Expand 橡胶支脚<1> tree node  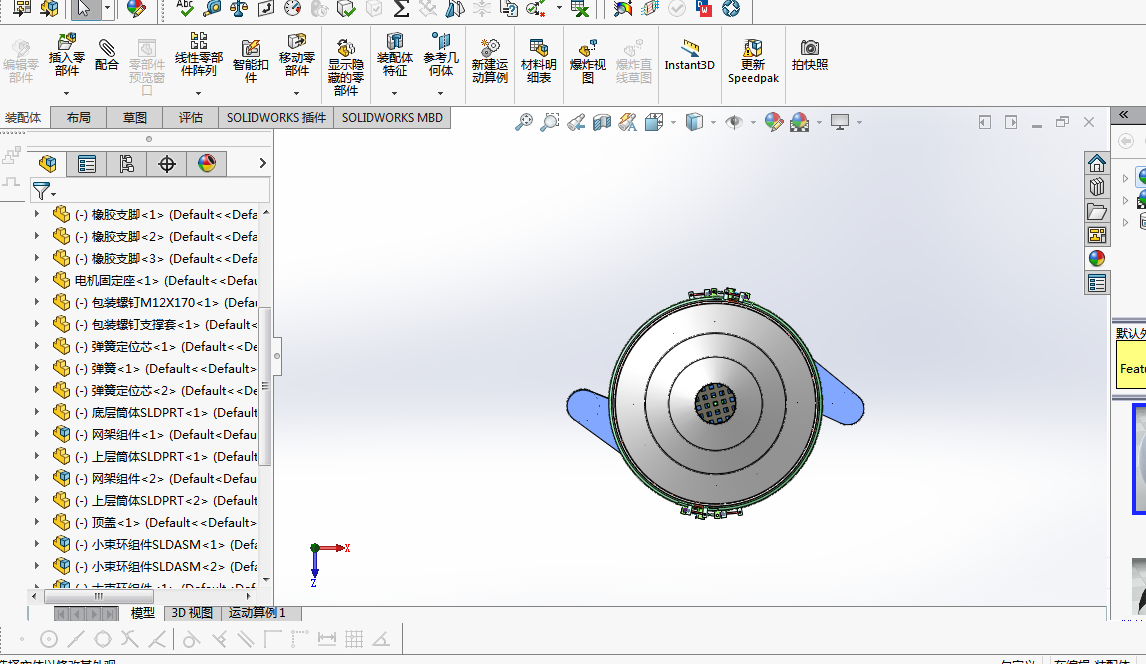37,215
